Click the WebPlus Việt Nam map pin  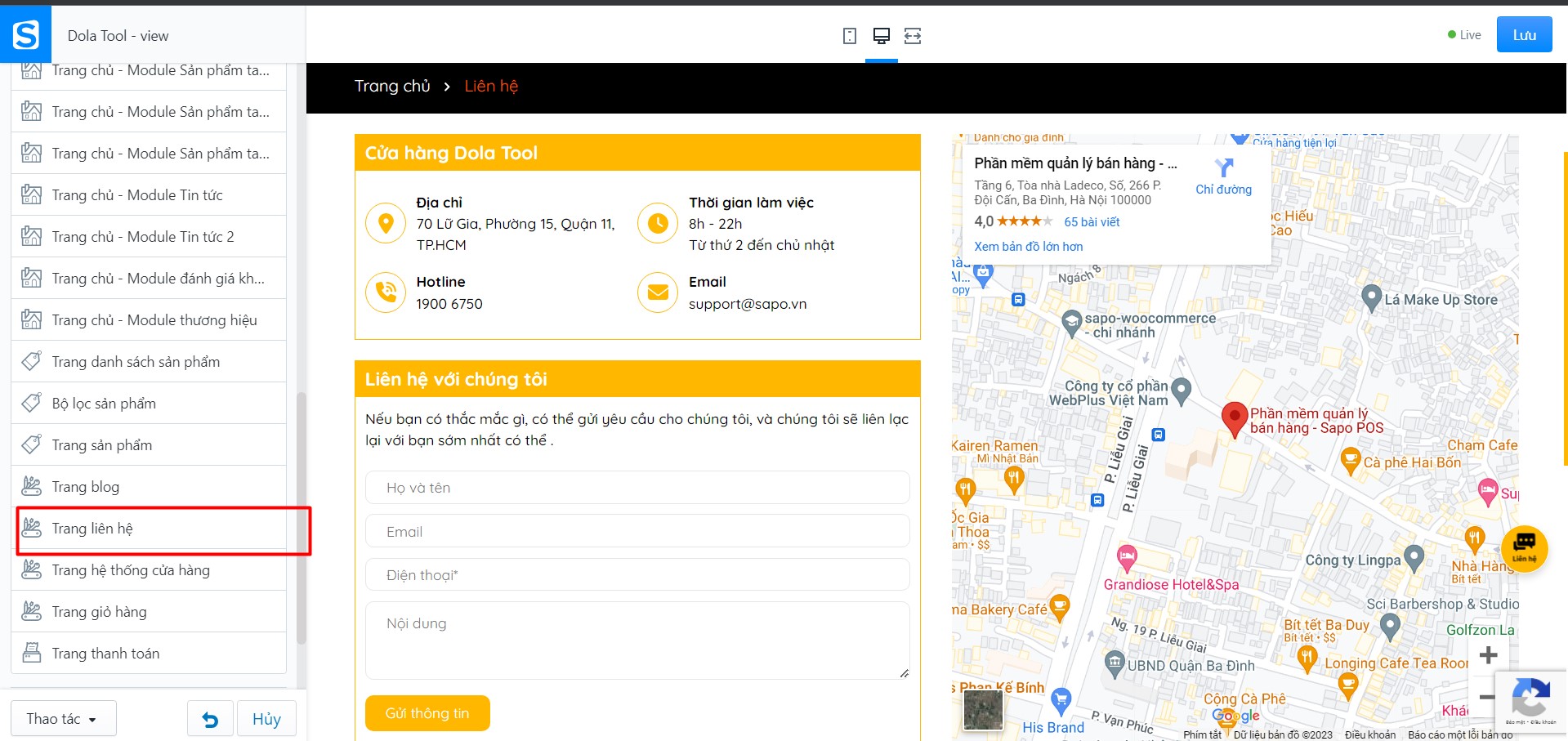point(1182,392)
